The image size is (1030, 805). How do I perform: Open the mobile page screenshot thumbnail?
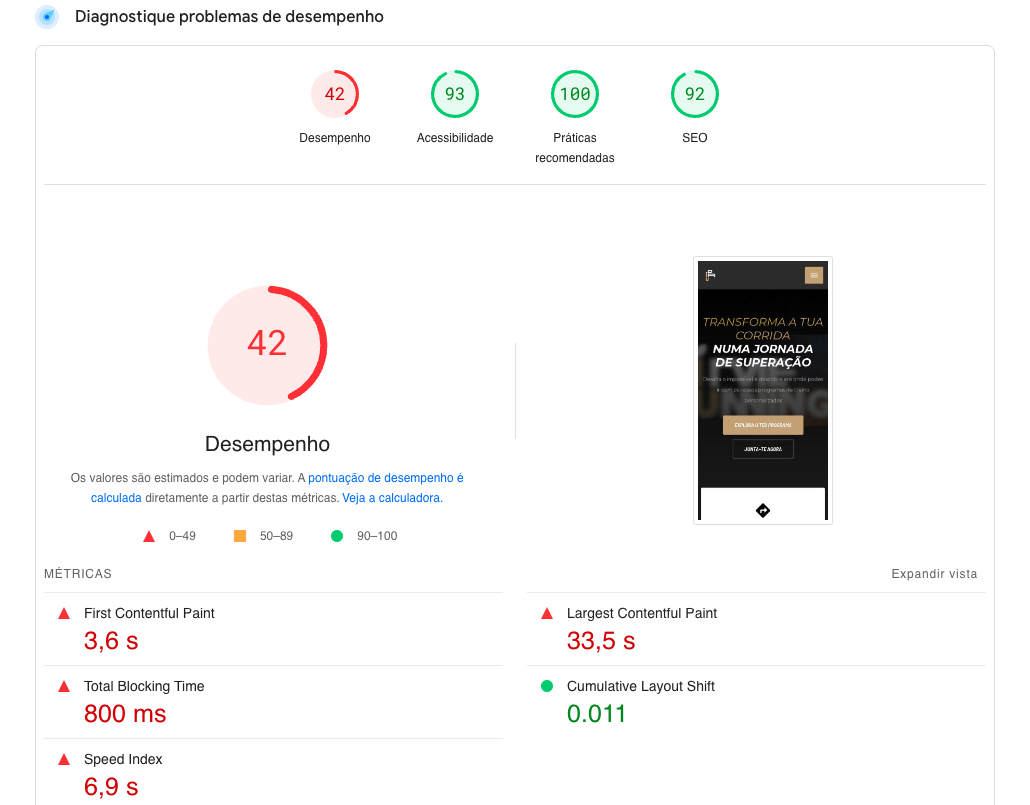pyautogui.click(x=763, y=390)
